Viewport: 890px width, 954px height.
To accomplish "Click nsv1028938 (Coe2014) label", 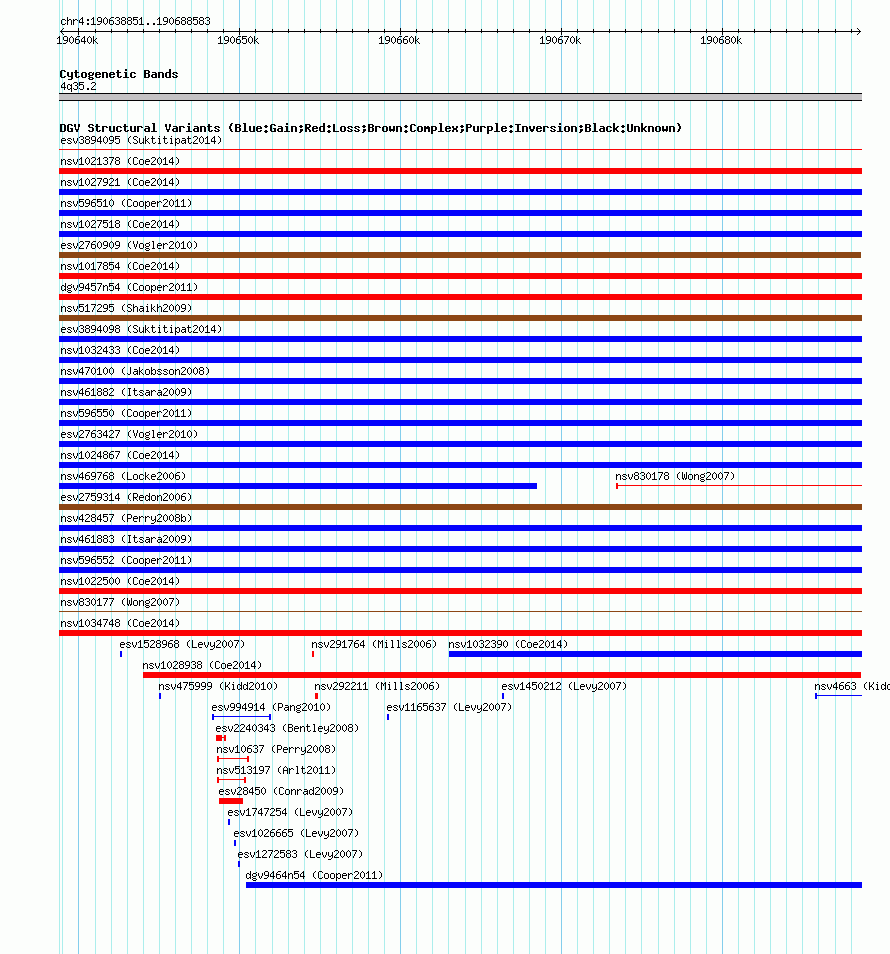I will pyautogui.click(x=202, y=665).
